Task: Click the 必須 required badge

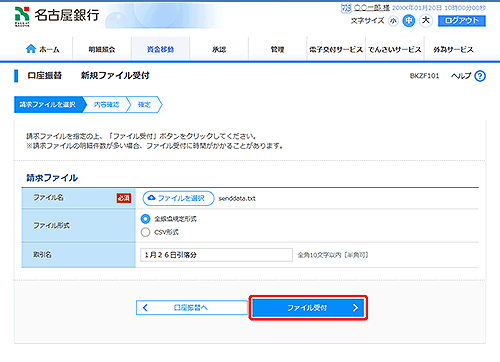Action: [x=124, y=198]
